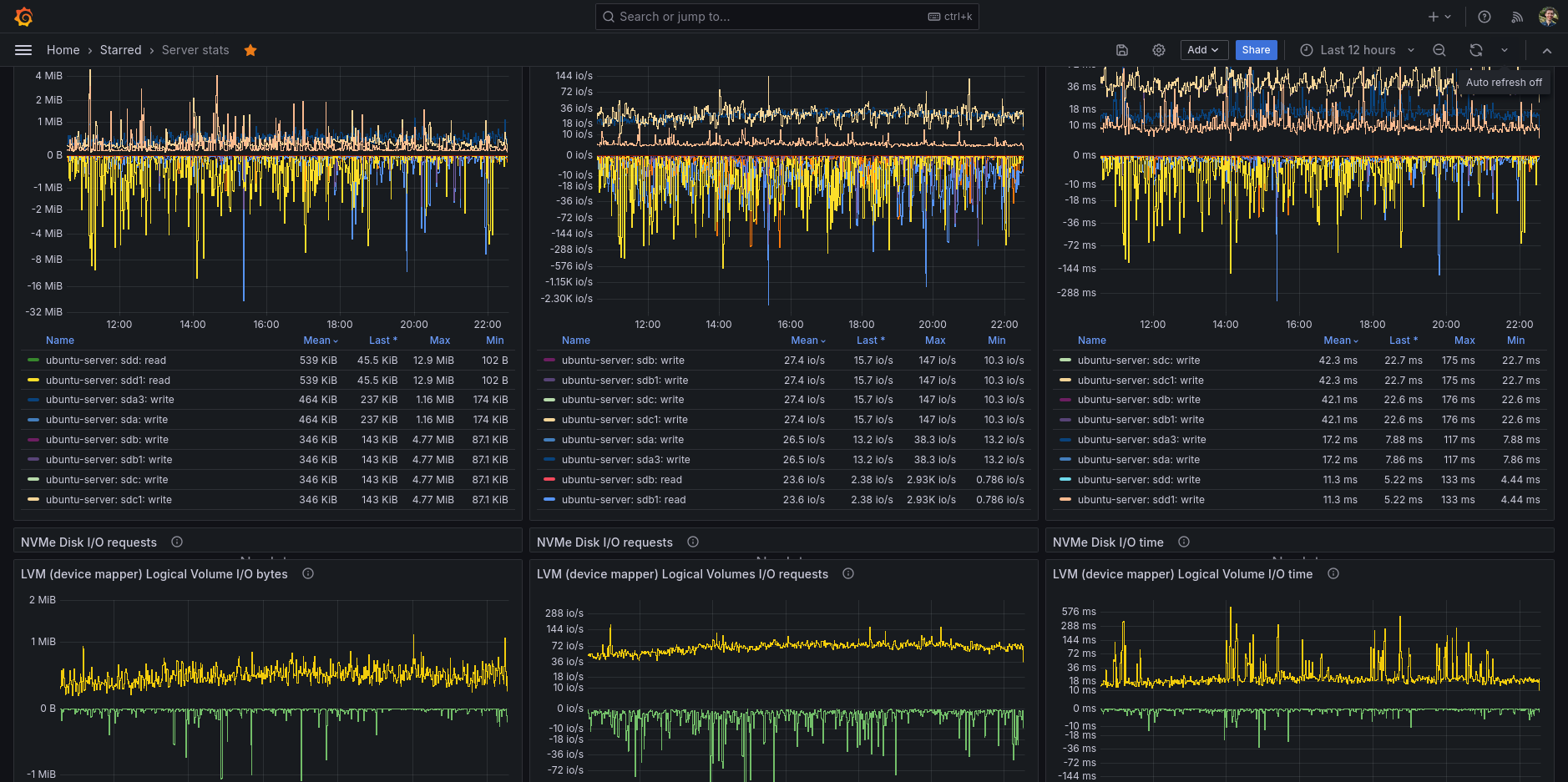Open dashboard settings gear
This screenshot has width=1568, height=782.
(1159, 50)
